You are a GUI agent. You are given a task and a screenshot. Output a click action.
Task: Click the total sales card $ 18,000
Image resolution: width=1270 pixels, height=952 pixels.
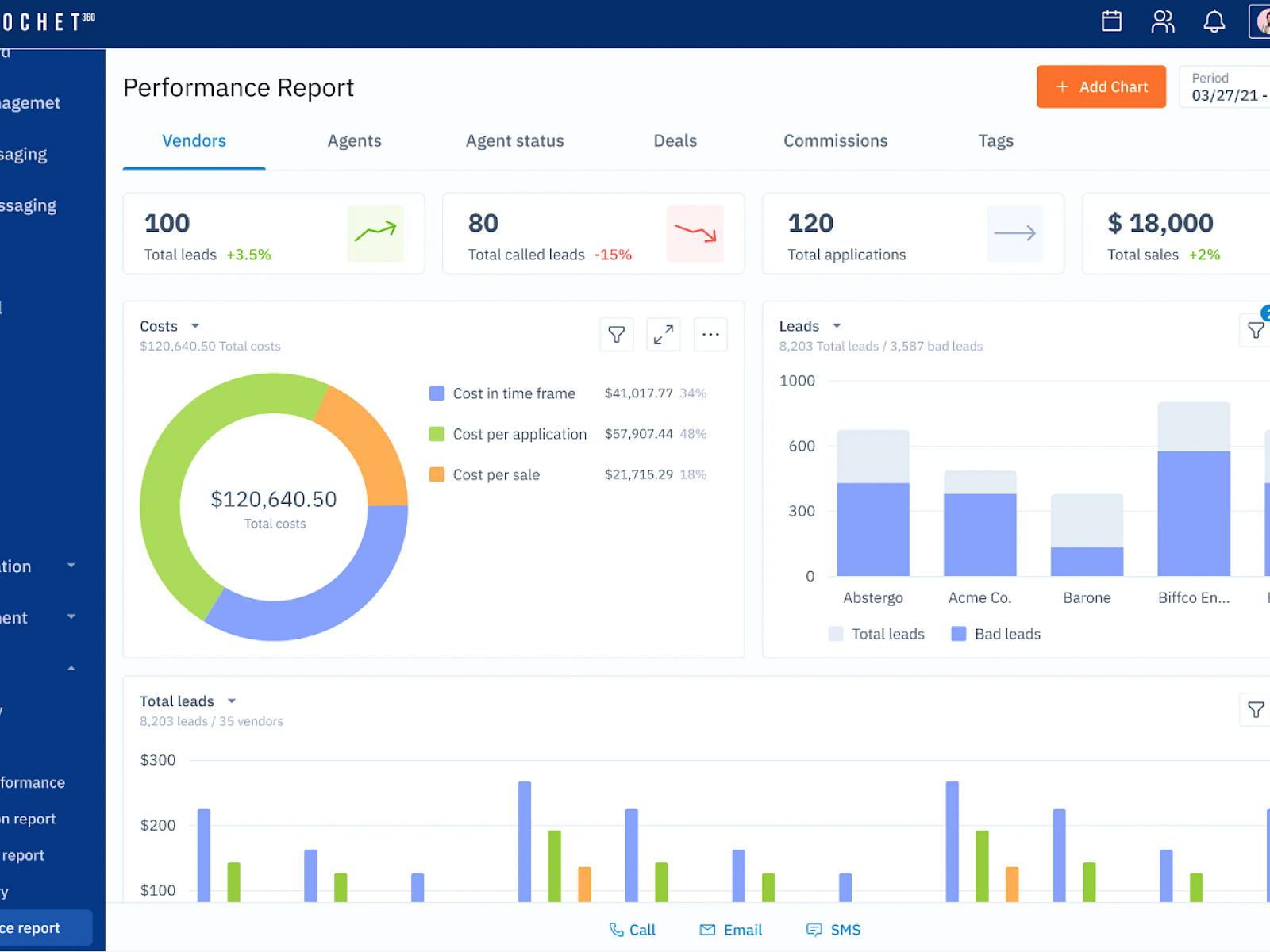pos(1176,233)
